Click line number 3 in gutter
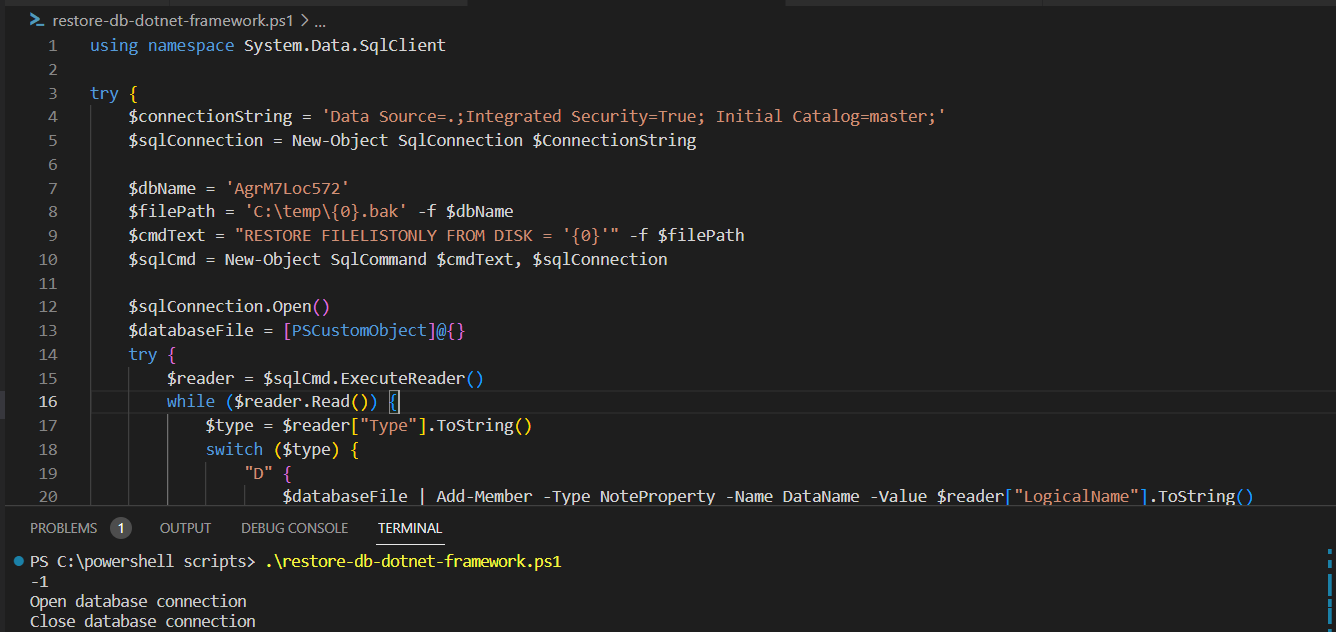The image size is (1336, 632). tap(53, 93)
